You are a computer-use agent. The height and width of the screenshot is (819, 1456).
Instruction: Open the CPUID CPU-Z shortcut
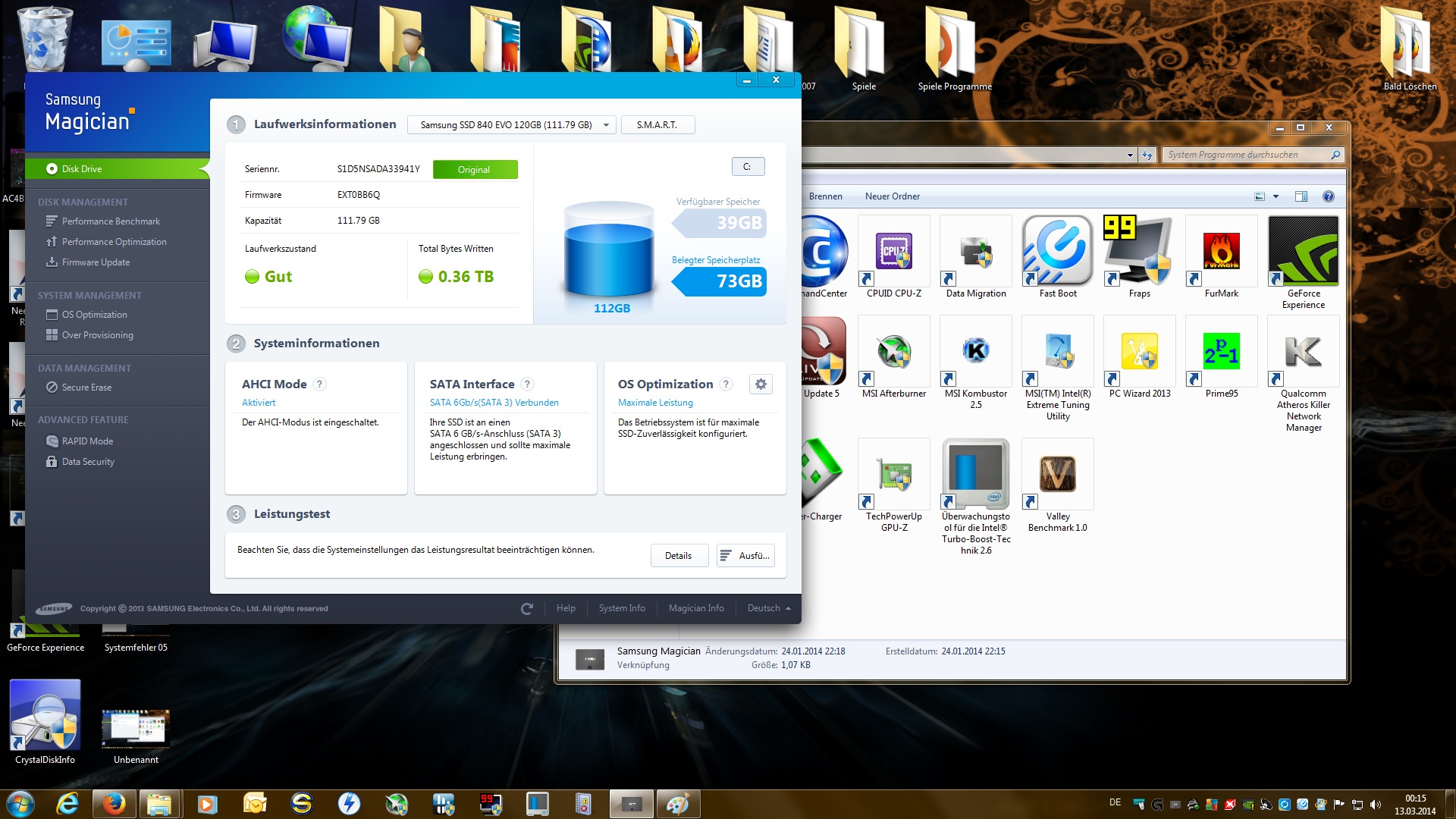(893, 252)
